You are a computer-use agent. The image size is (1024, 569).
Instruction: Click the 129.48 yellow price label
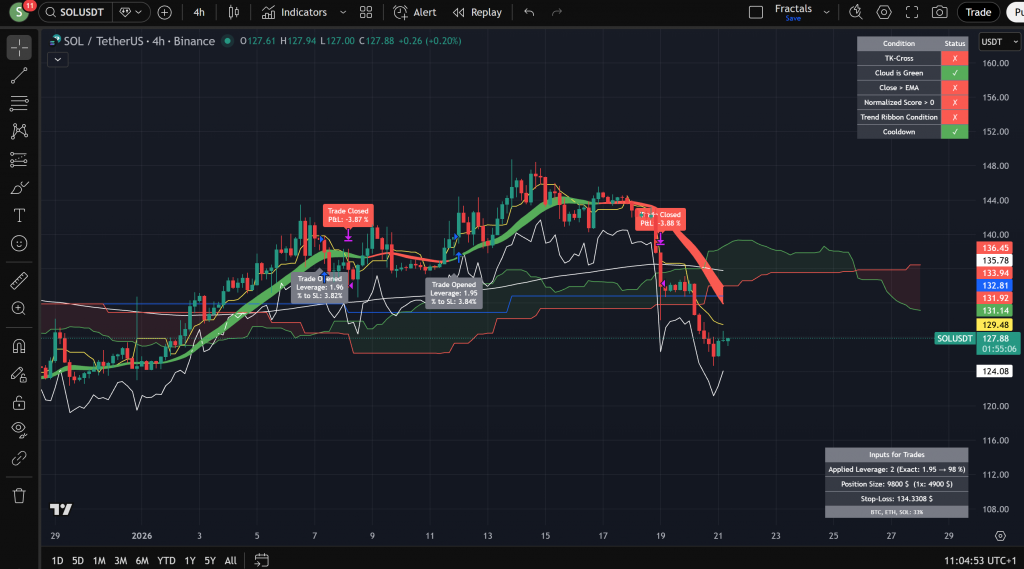[x=994, y=325]
